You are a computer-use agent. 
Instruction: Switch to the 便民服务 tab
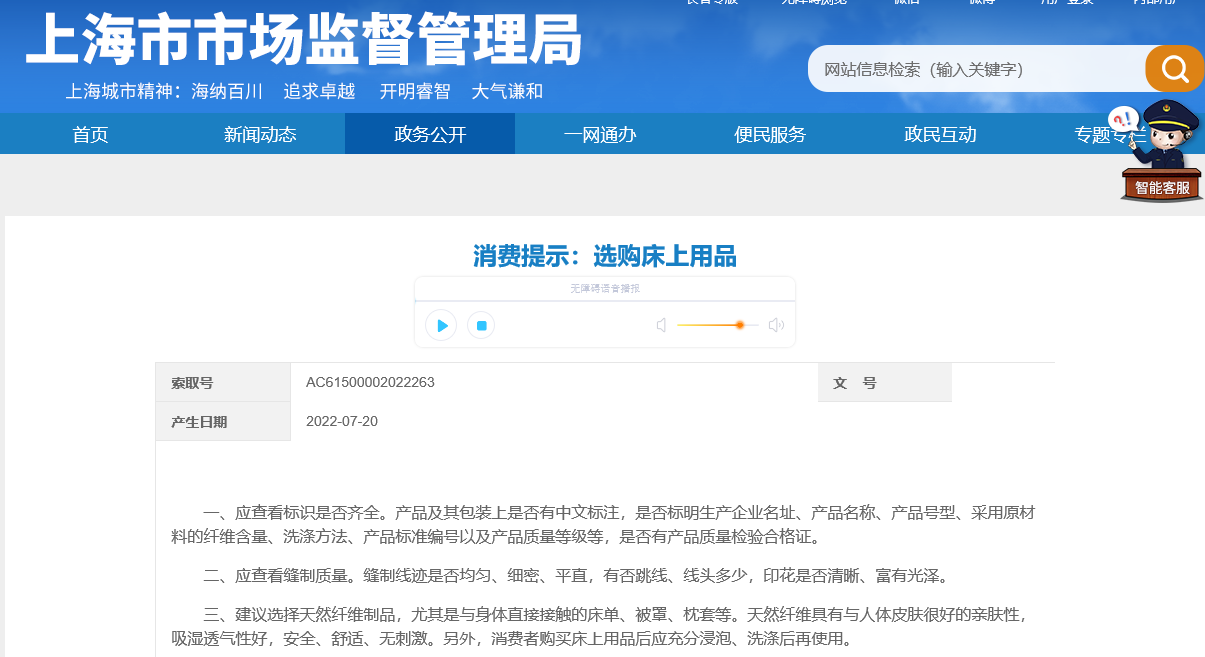point(770,134)
